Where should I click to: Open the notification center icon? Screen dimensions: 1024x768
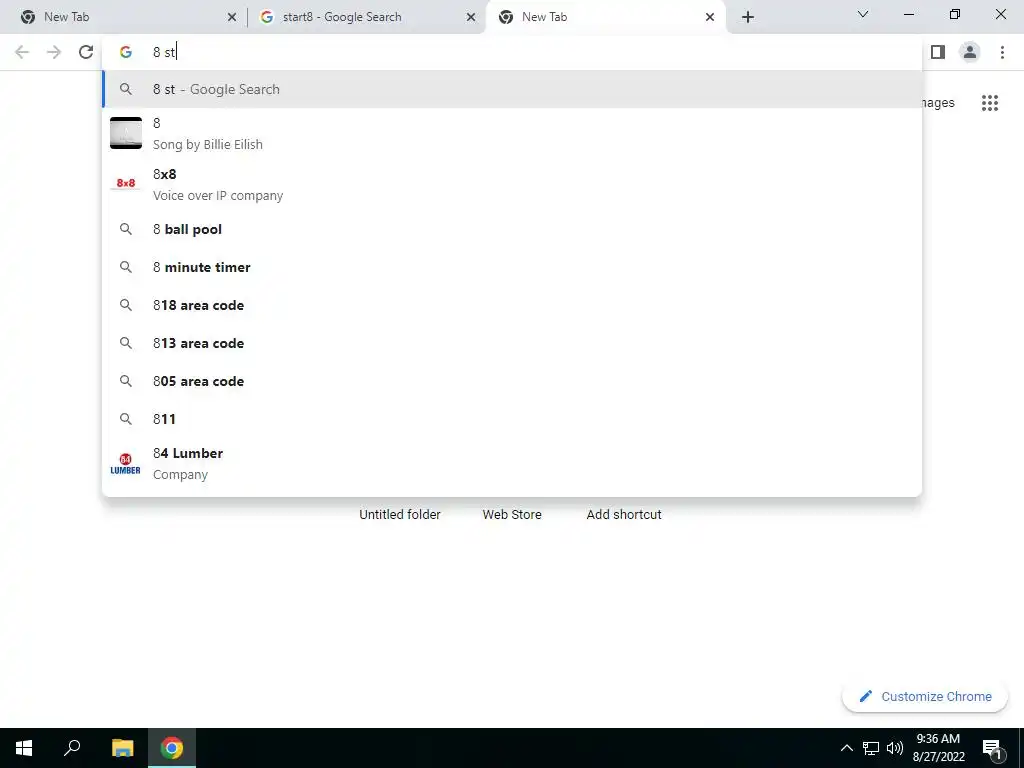992,749
